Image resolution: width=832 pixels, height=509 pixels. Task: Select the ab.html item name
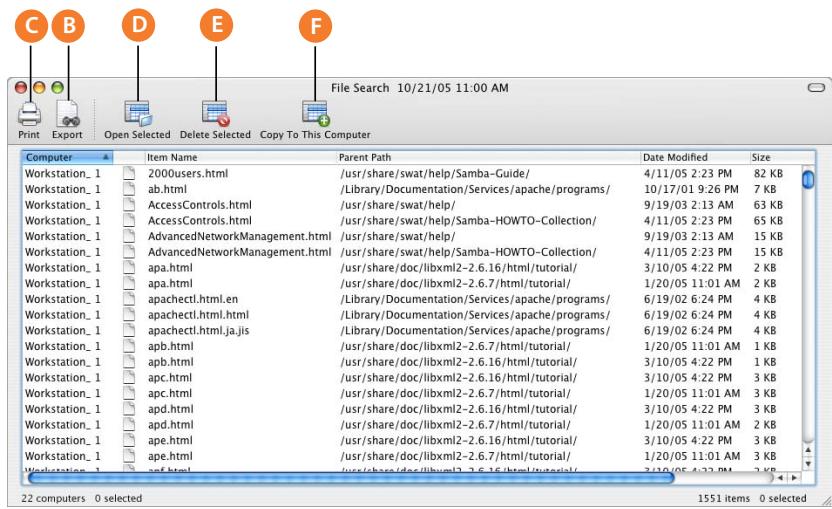click(x=167, y=189)
